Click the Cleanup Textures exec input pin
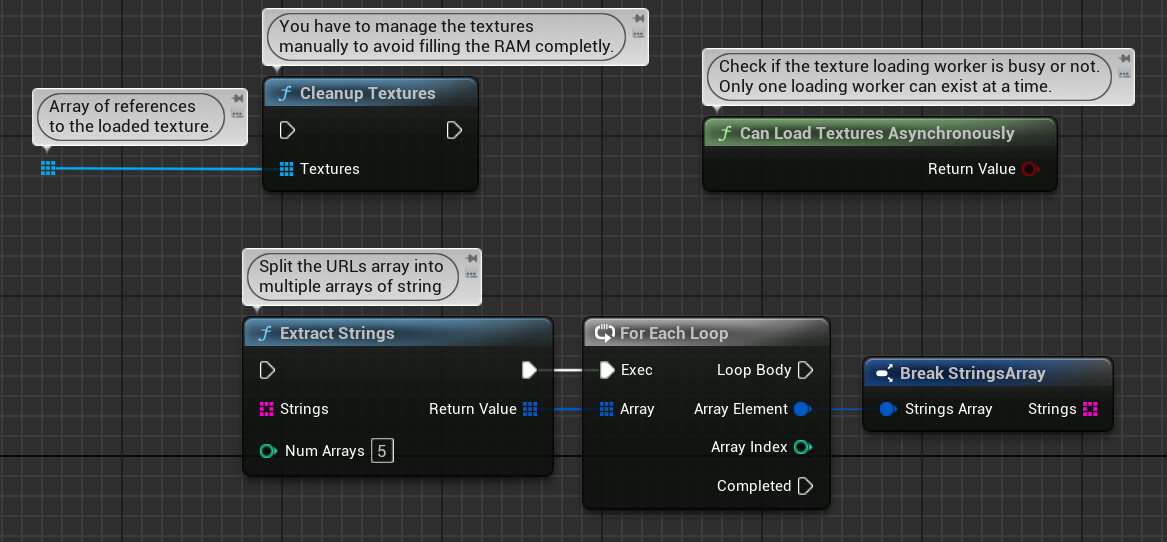The height and width of the screenshot is (542, 1167). [x=287, y=130]
